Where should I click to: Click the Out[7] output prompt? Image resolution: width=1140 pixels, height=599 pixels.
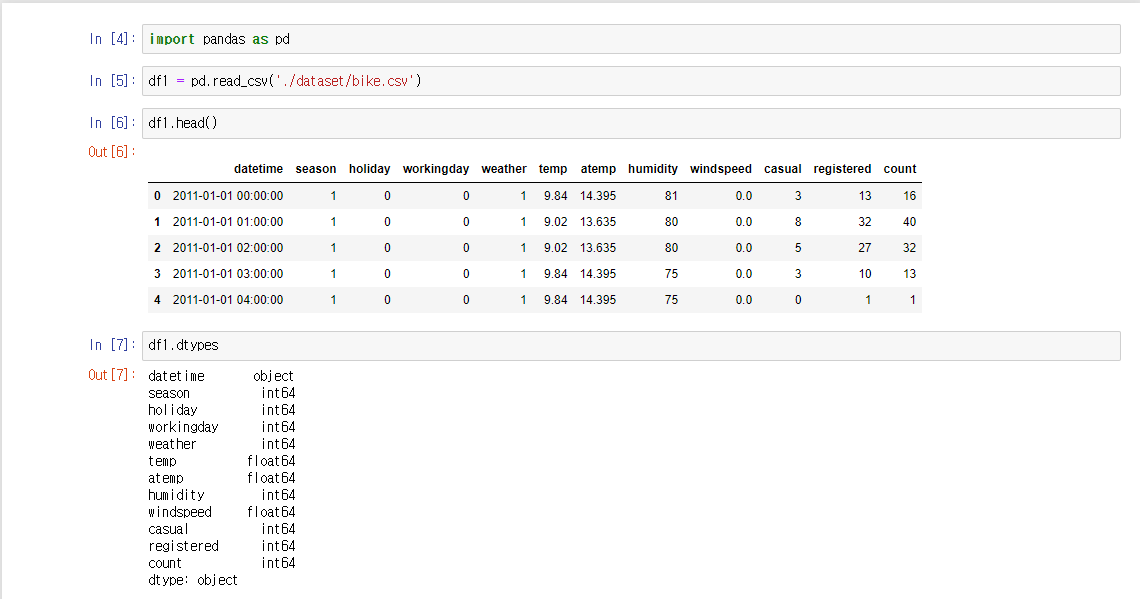click(112, 375)
